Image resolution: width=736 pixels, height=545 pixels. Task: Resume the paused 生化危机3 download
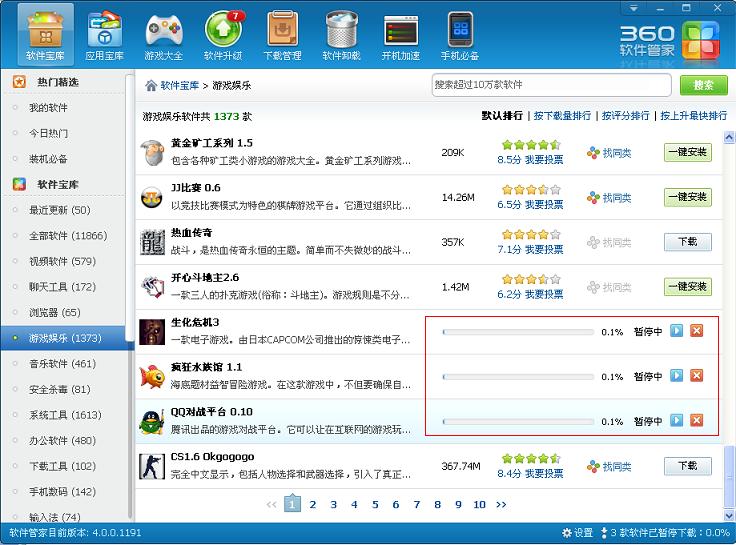[677, 331]
